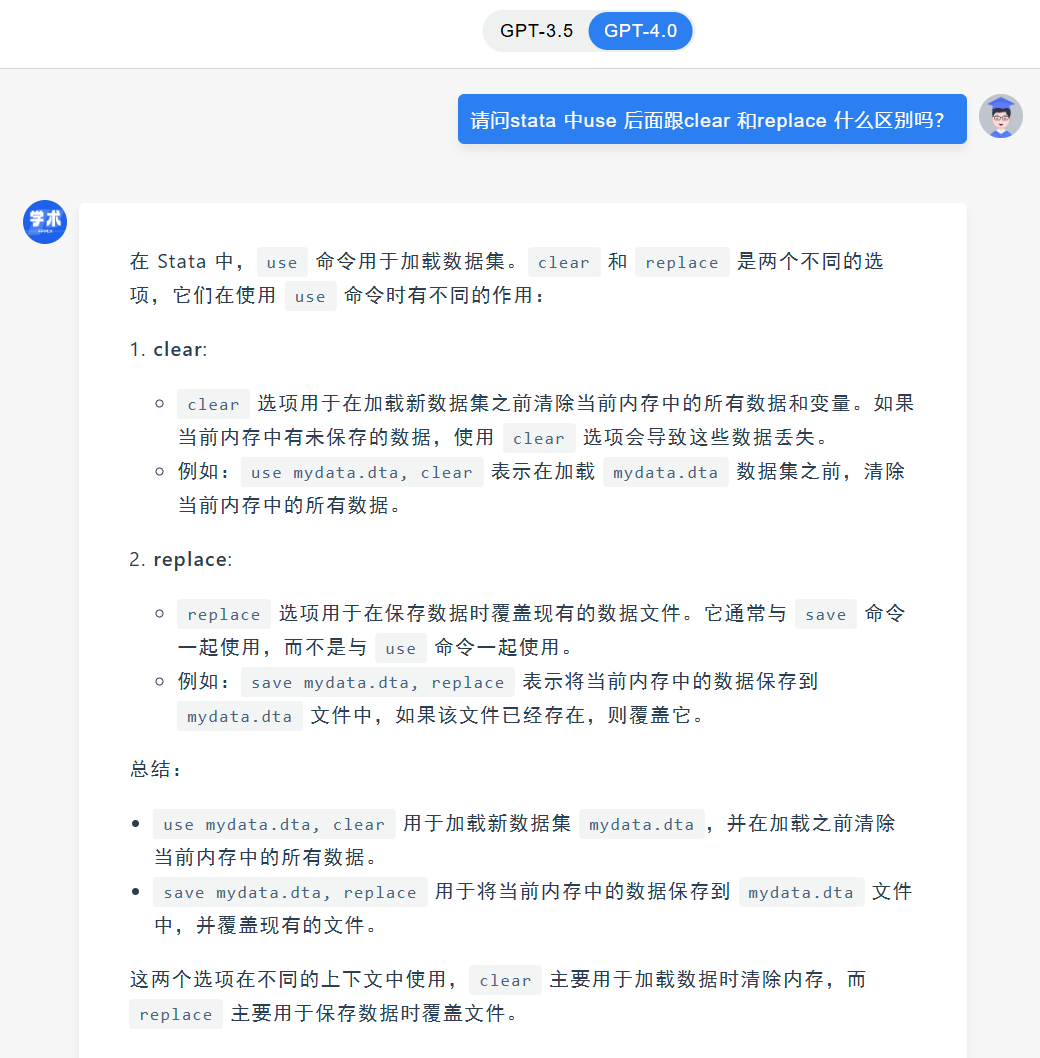Click the blue 学术 assistant avatar

point(45,221)
